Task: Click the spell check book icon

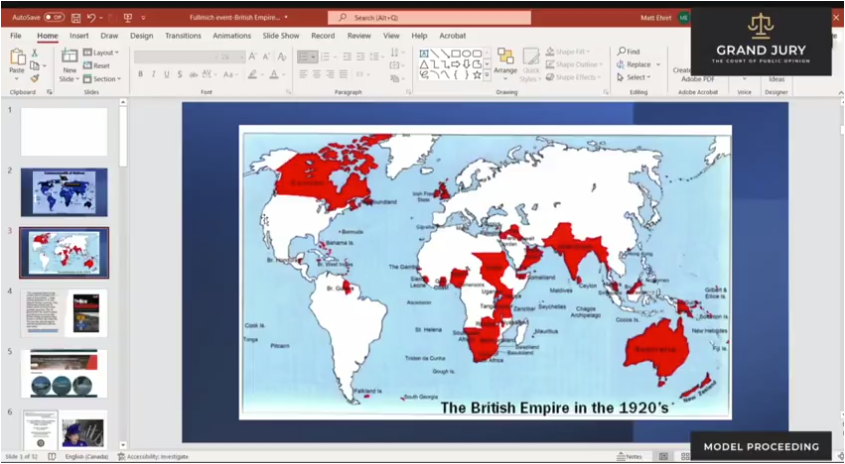Action: 52,456
